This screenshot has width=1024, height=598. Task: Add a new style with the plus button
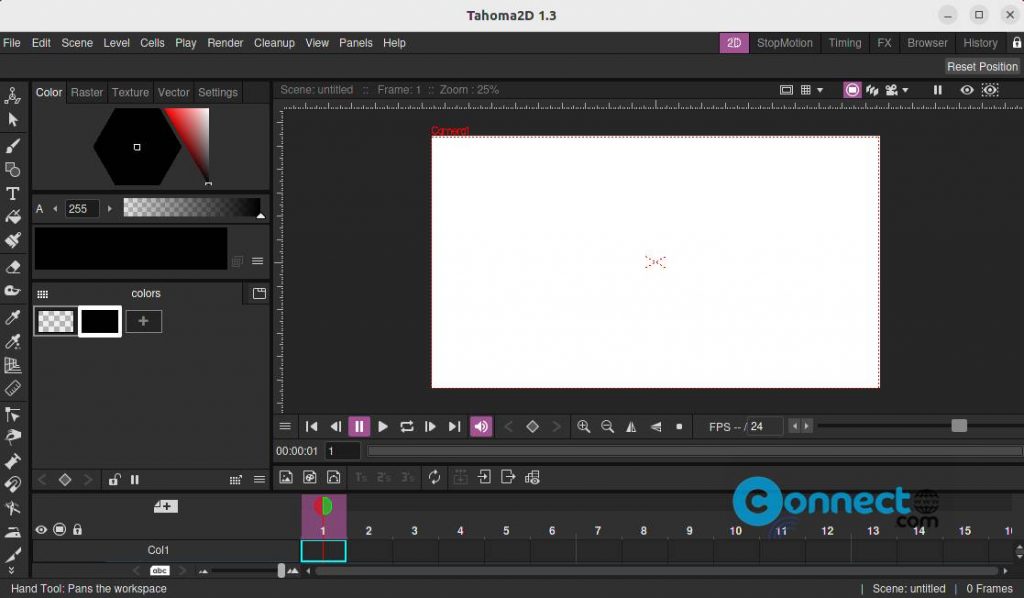pos(143,321)
